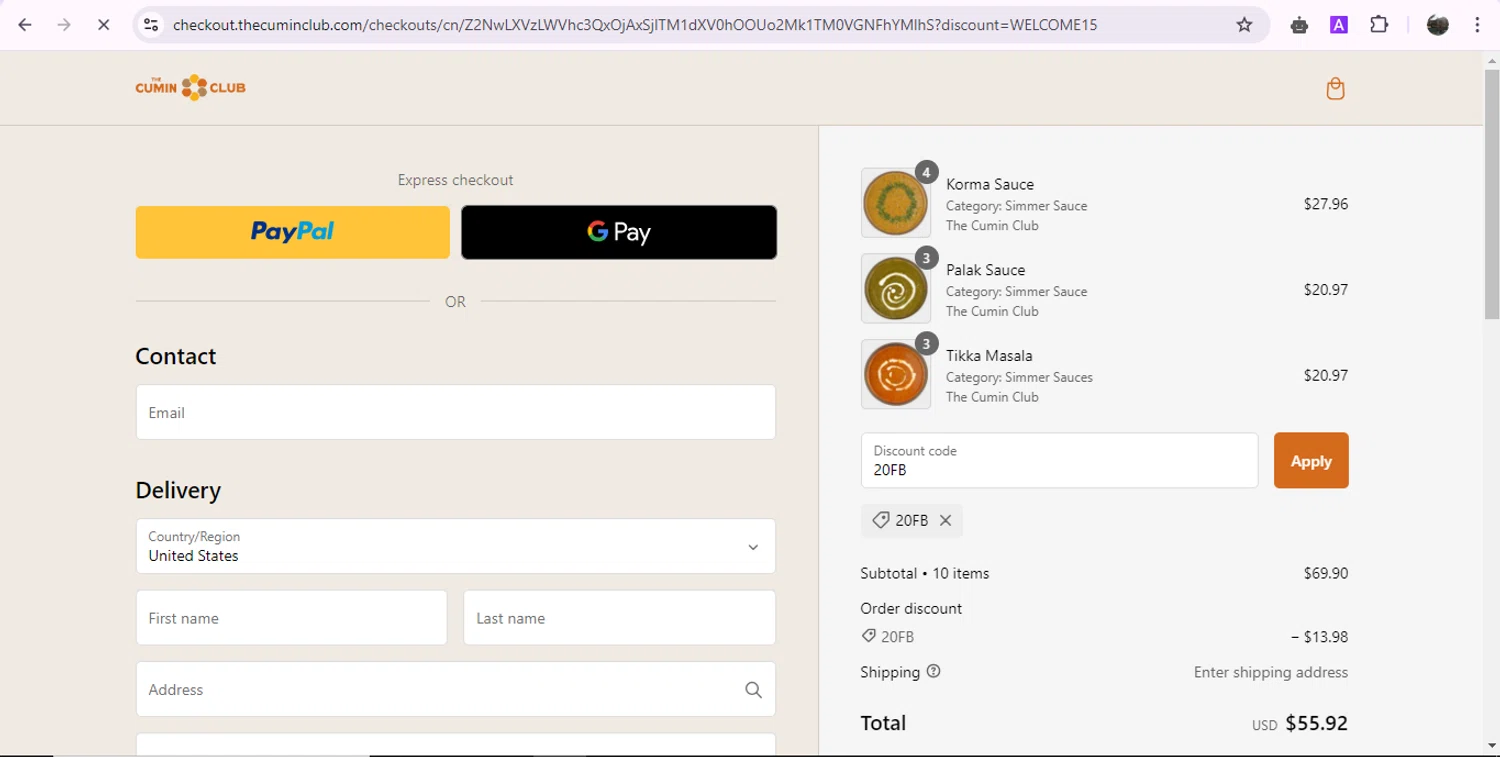This screenshot has height=757, width=1500.
Task: Click the Palak Sauce product thumbnail
Action: (896, 289)
